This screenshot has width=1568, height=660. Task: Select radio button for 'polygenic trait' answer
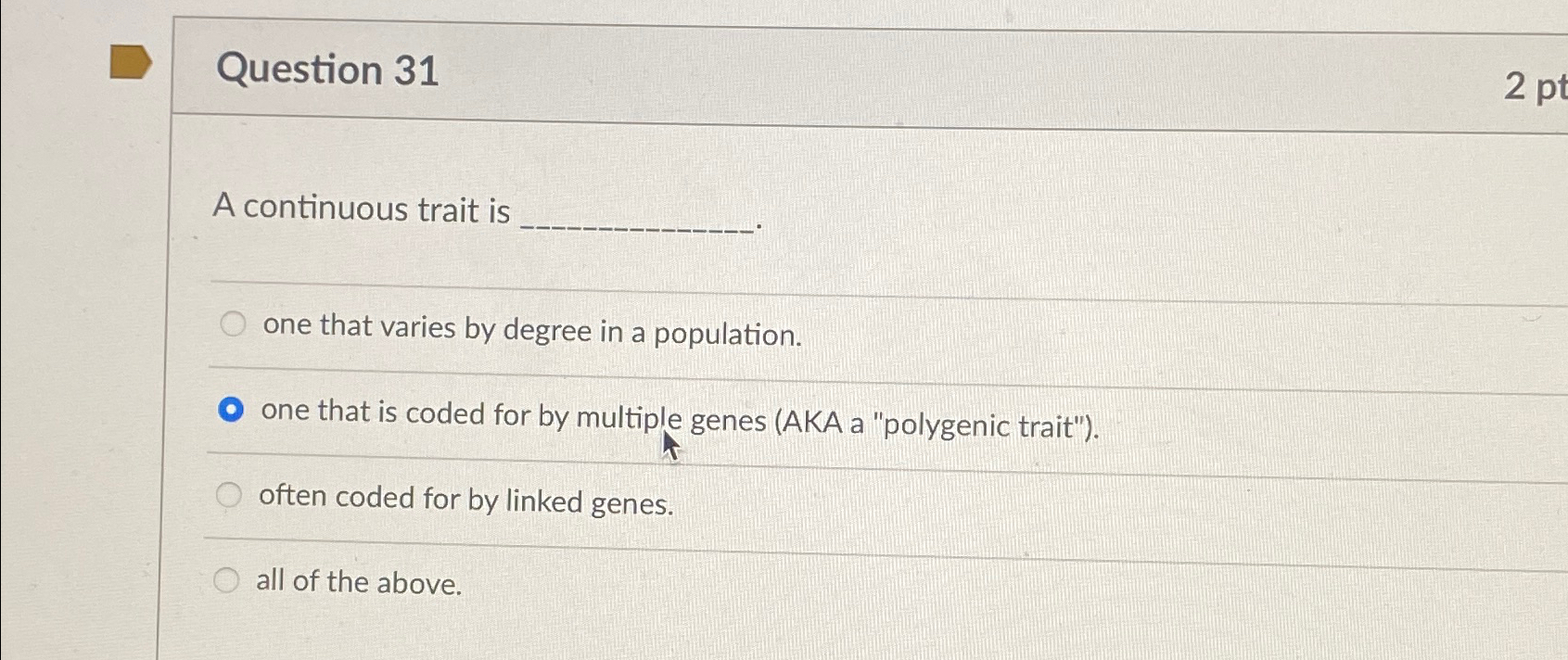[231, 411]
